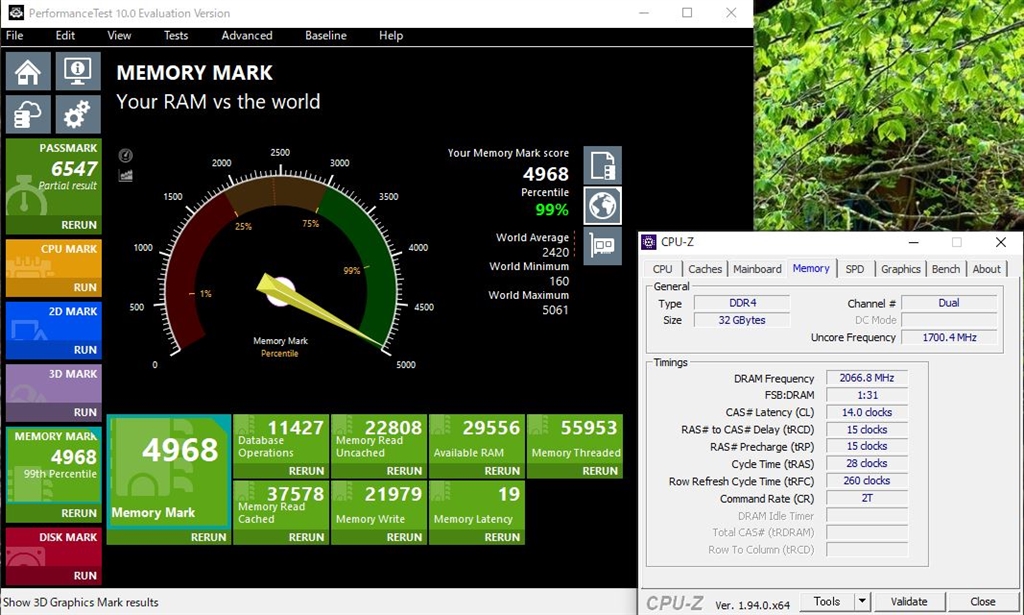1024x615 pixels.
Task: Click the hardware card comparison icon
Action: click(602, 245)
